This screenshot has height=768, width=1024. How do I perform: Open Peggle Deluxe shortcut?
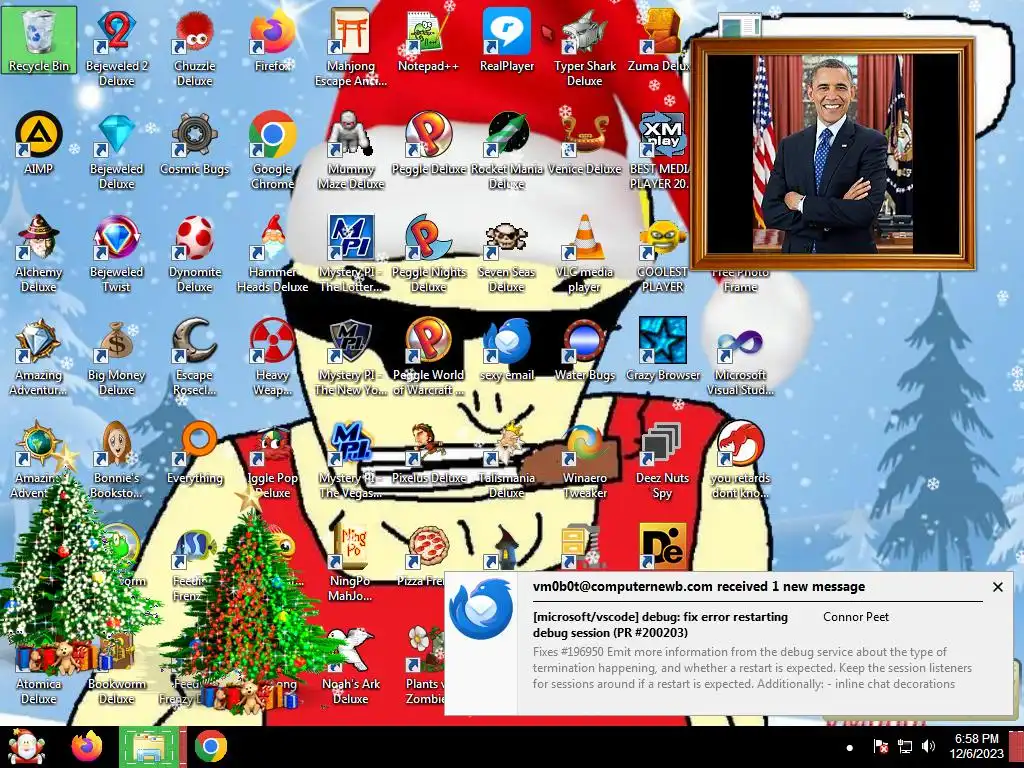coord(428,143)
